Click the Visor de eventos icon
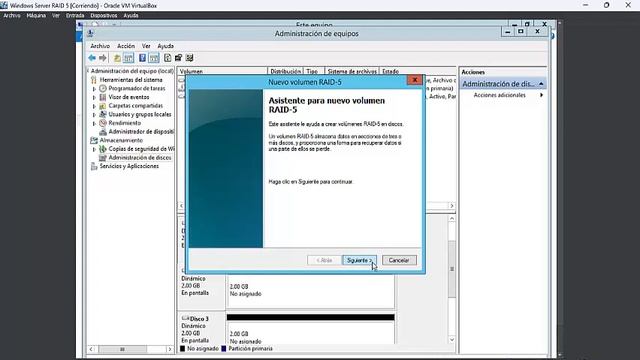The width and height of the screenshot is (640, 360). 103,97
